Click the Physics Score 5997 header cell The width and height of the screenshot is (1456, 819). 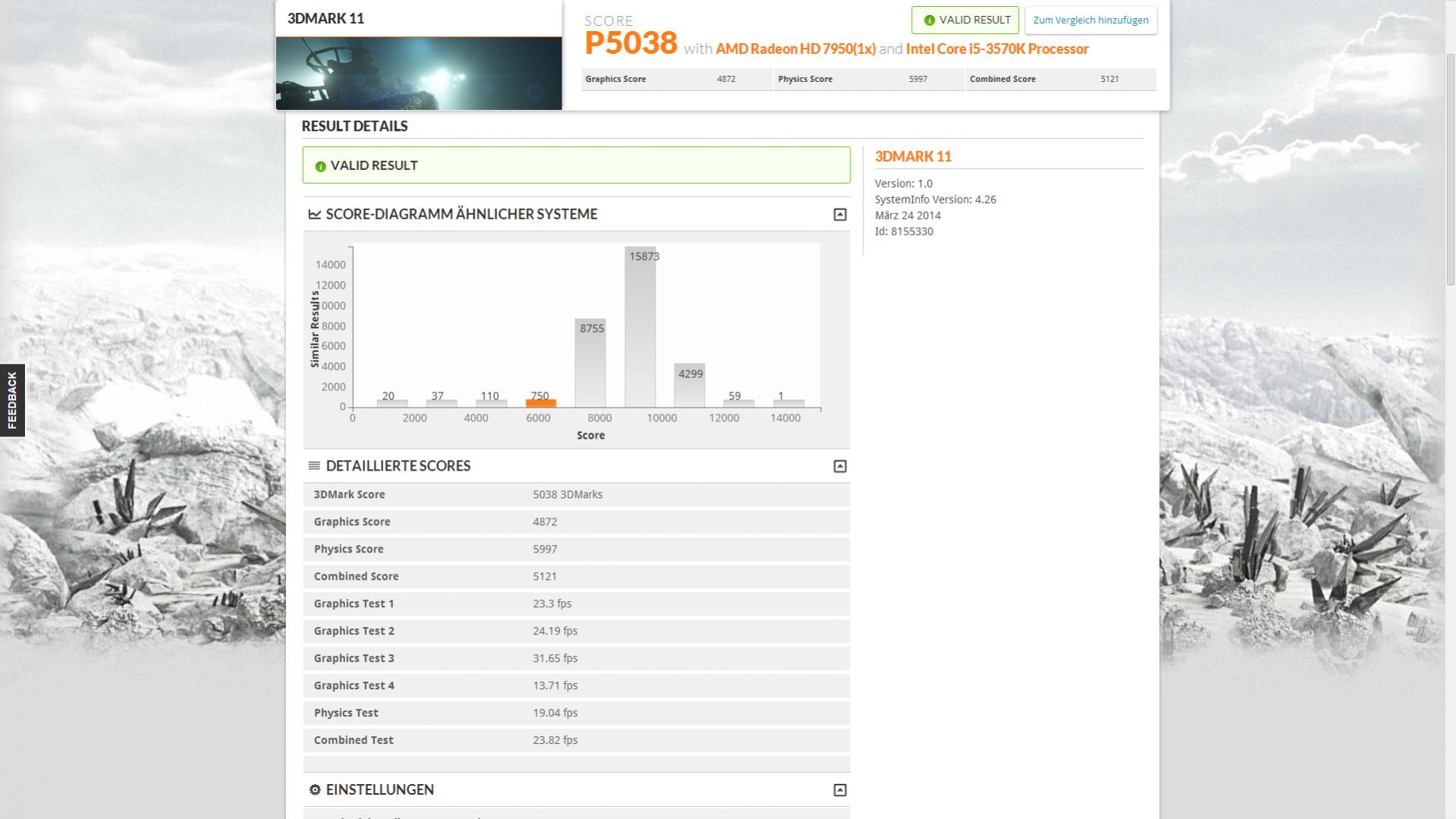pyautogui.click(x=869, y=79)
